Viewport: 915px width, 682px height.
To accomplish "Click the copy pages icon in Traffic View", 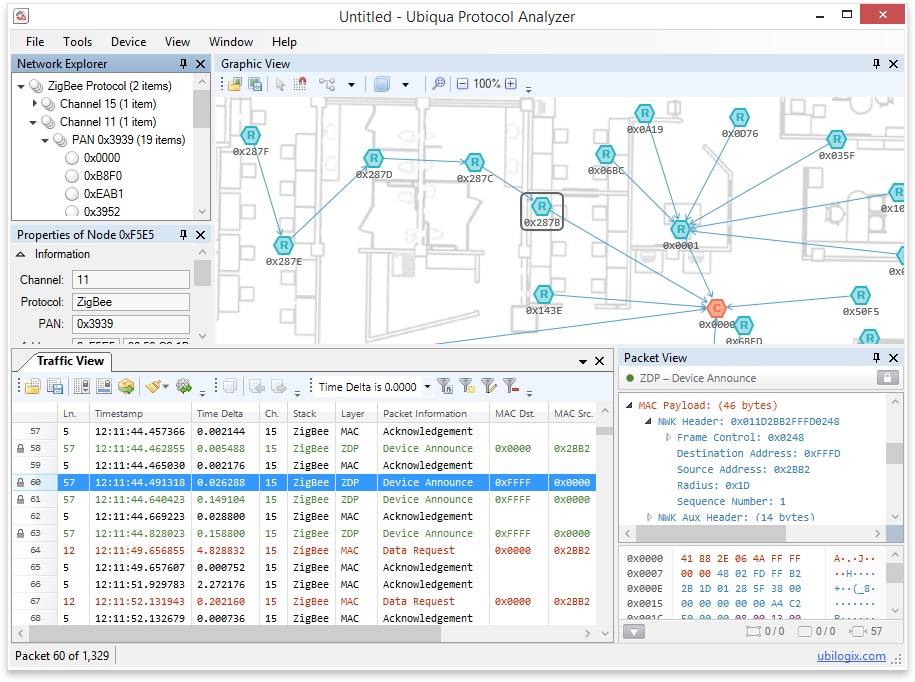I will click(x=231, y=386).
